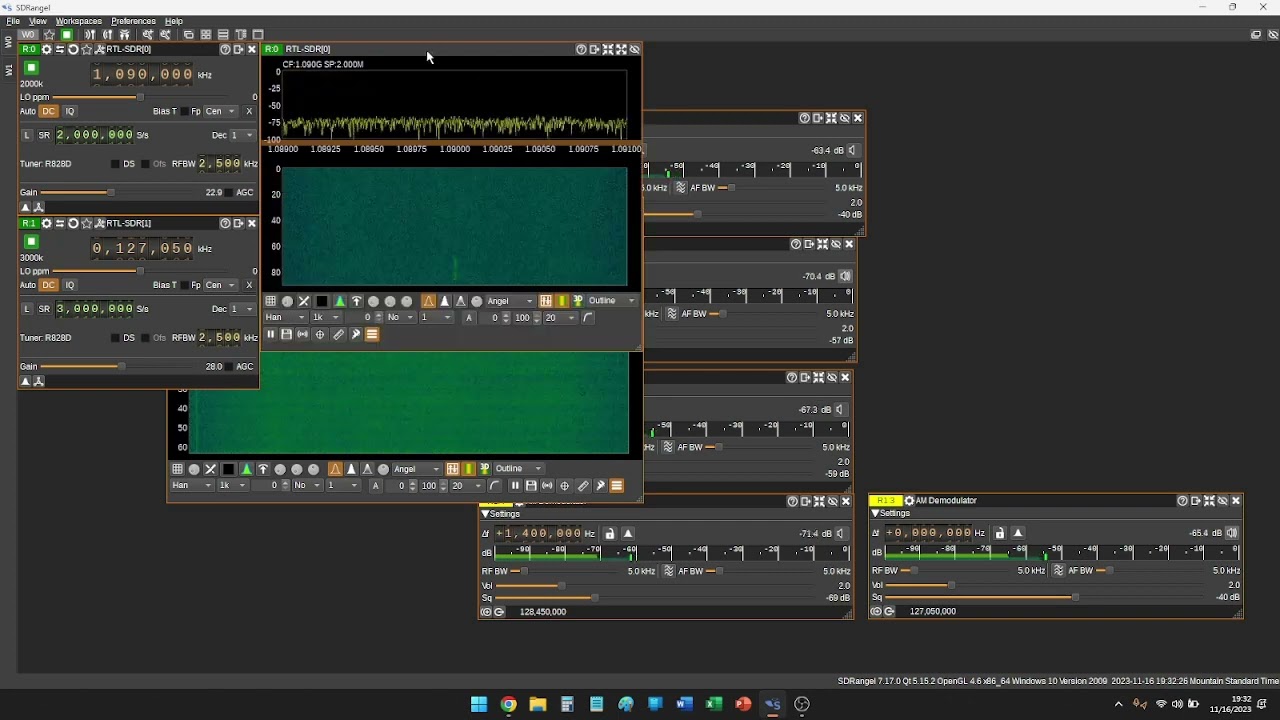
Task: Collapse Settings in the R1:3 AM Demodulator
Action: click(890, 513)
